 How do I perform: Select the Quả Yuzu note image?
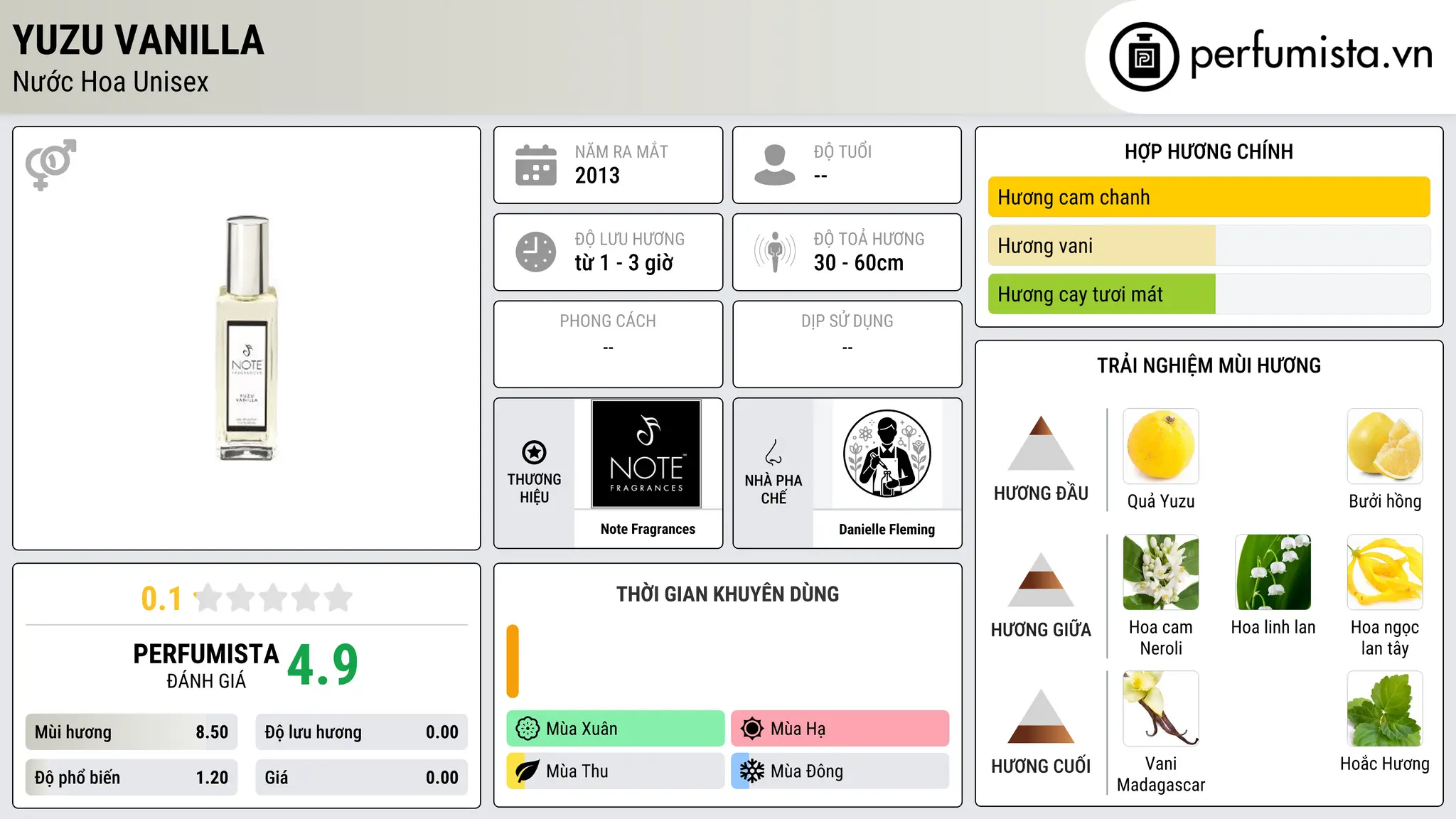point(1161,446)
